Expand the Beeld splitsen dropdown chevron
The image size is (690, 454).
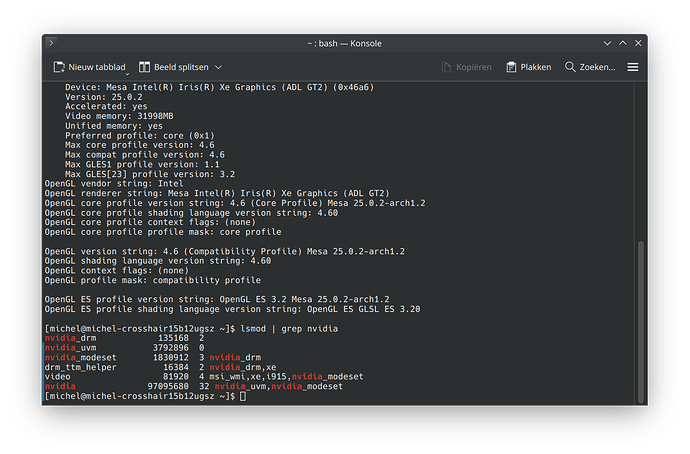(x=218, y=67)
